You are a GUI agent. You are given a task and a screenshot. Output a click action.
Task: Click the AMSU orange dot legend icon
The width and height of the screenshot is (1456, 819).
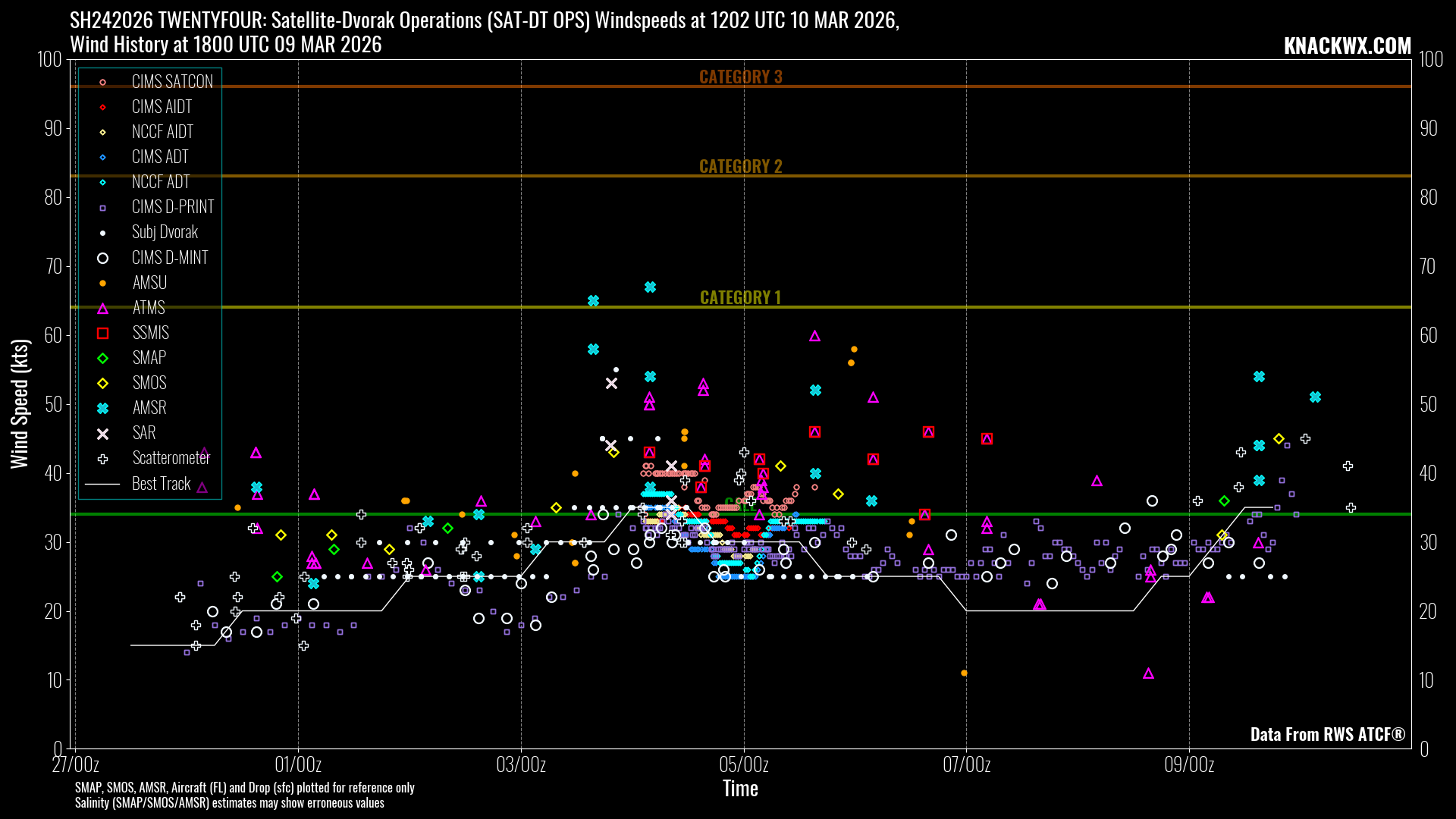(103, 283)
